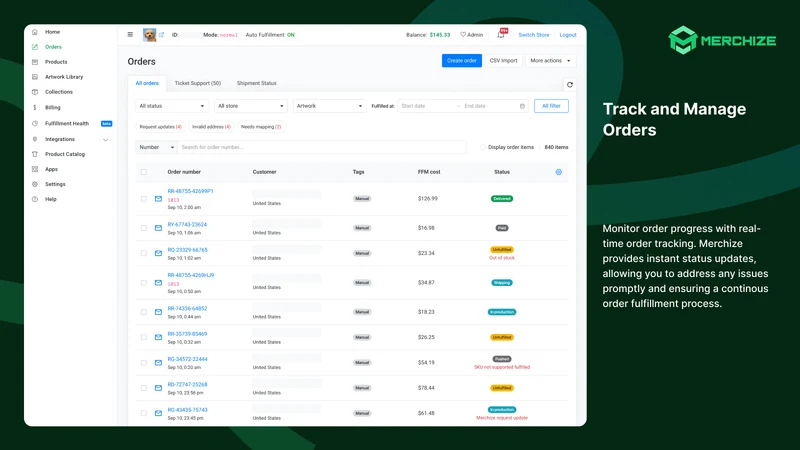Open the Billing dollar icon
Viewport: 800px width, 450px height.
35,108
